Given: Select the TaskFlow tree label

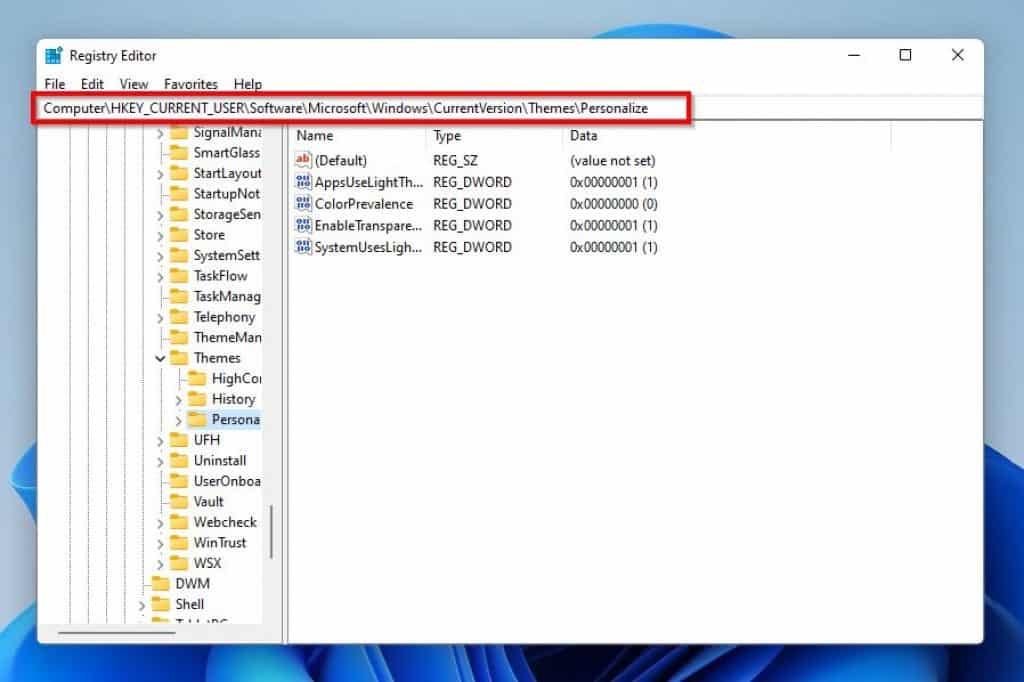Looking at the screenshot, I should (x=220, y=276).
